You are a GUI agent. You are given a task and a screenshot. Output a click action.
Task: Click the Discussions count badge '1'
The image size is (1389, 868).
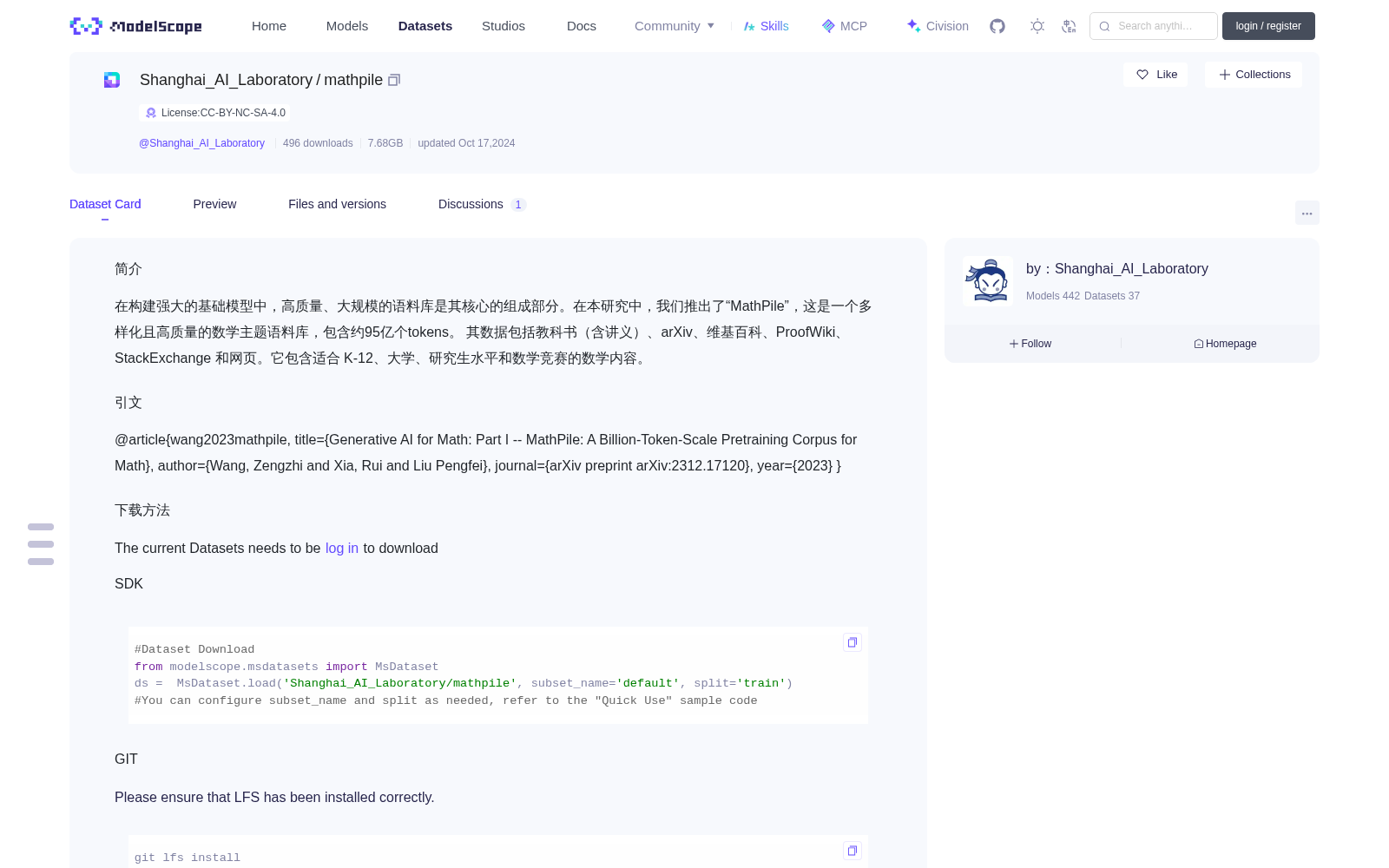(518, 205)
